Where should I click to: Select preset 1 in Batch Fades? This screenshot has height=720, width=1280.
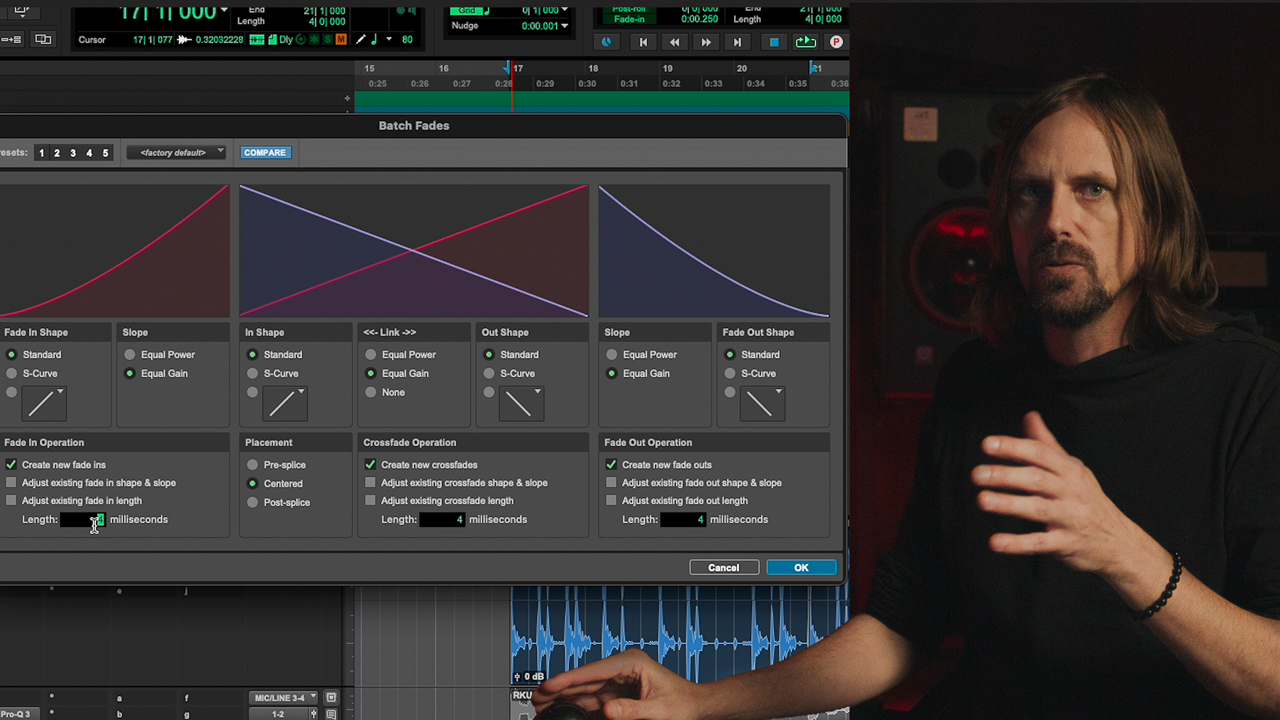click(x=41, y=153)
